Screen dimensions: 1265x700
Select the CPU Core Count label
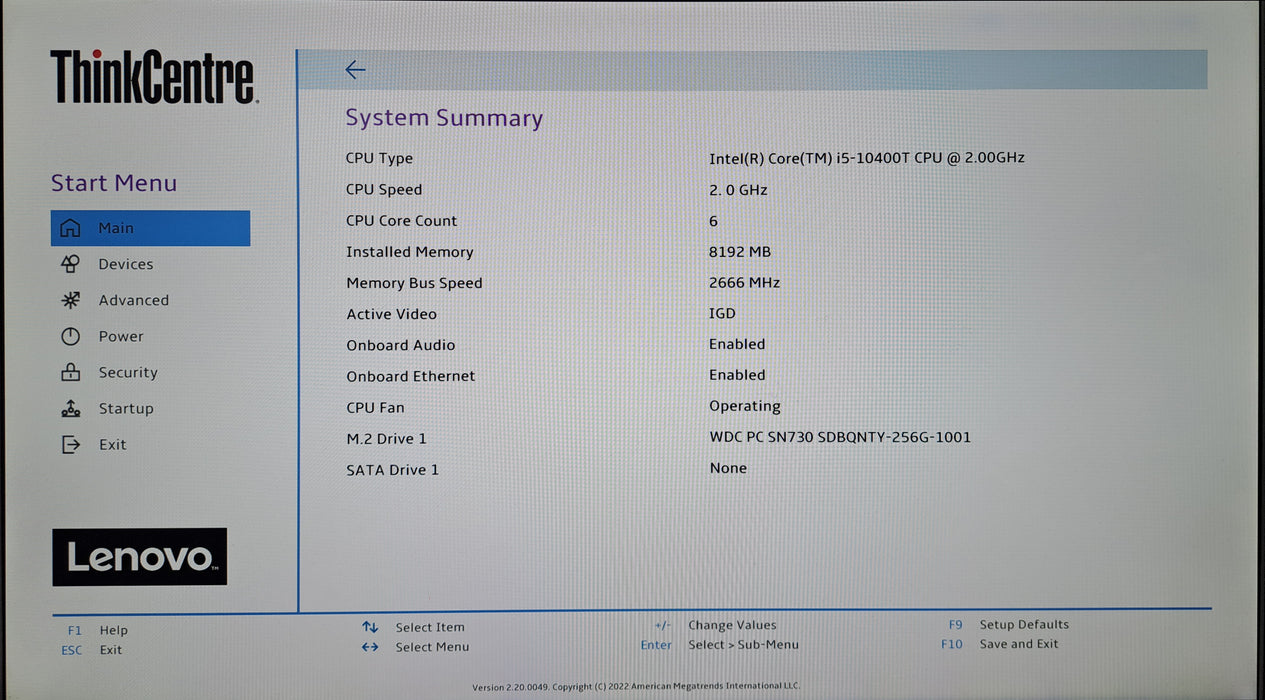(x=401, y=220)
